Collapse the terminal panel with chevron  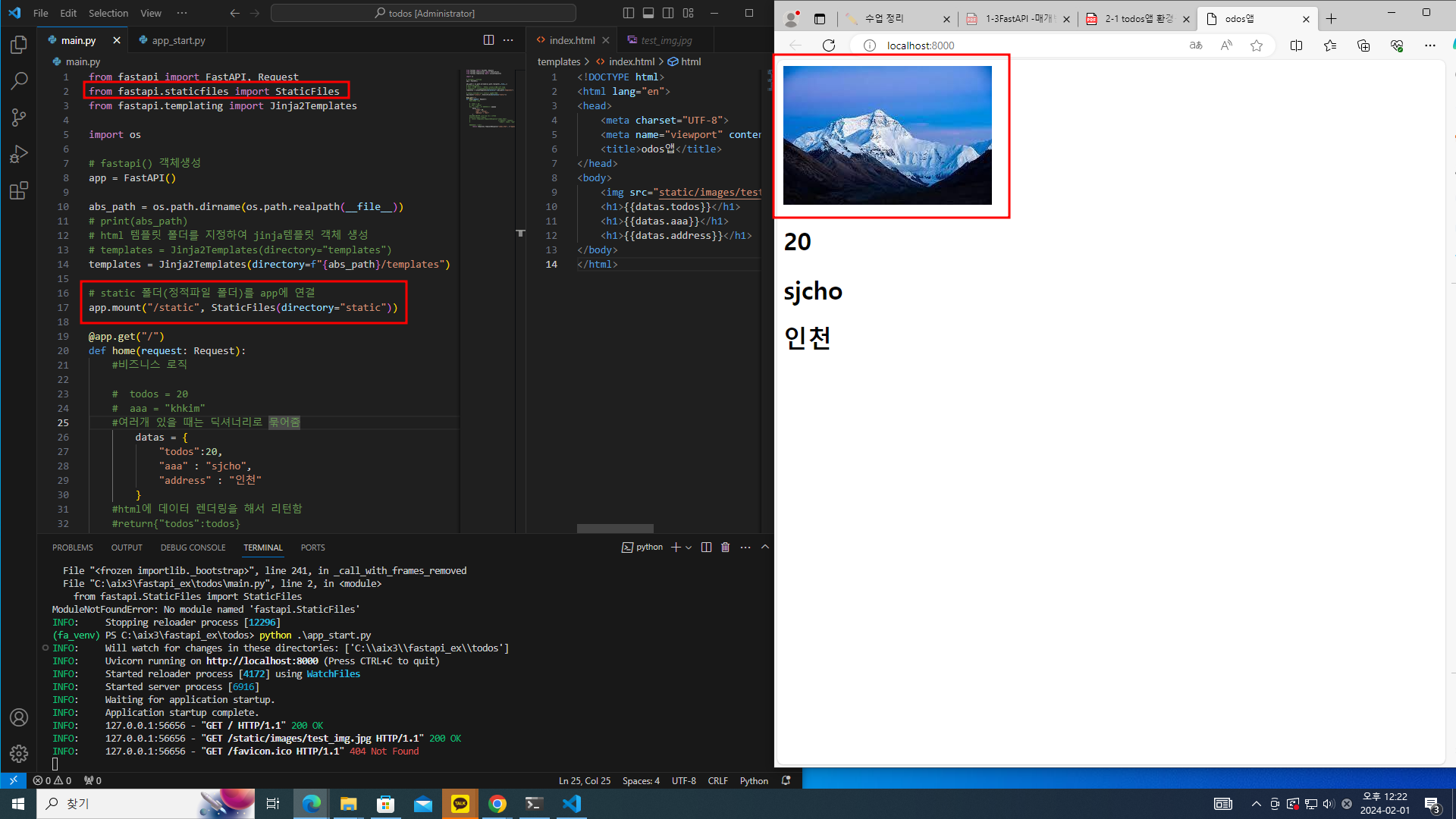[765, 548]
